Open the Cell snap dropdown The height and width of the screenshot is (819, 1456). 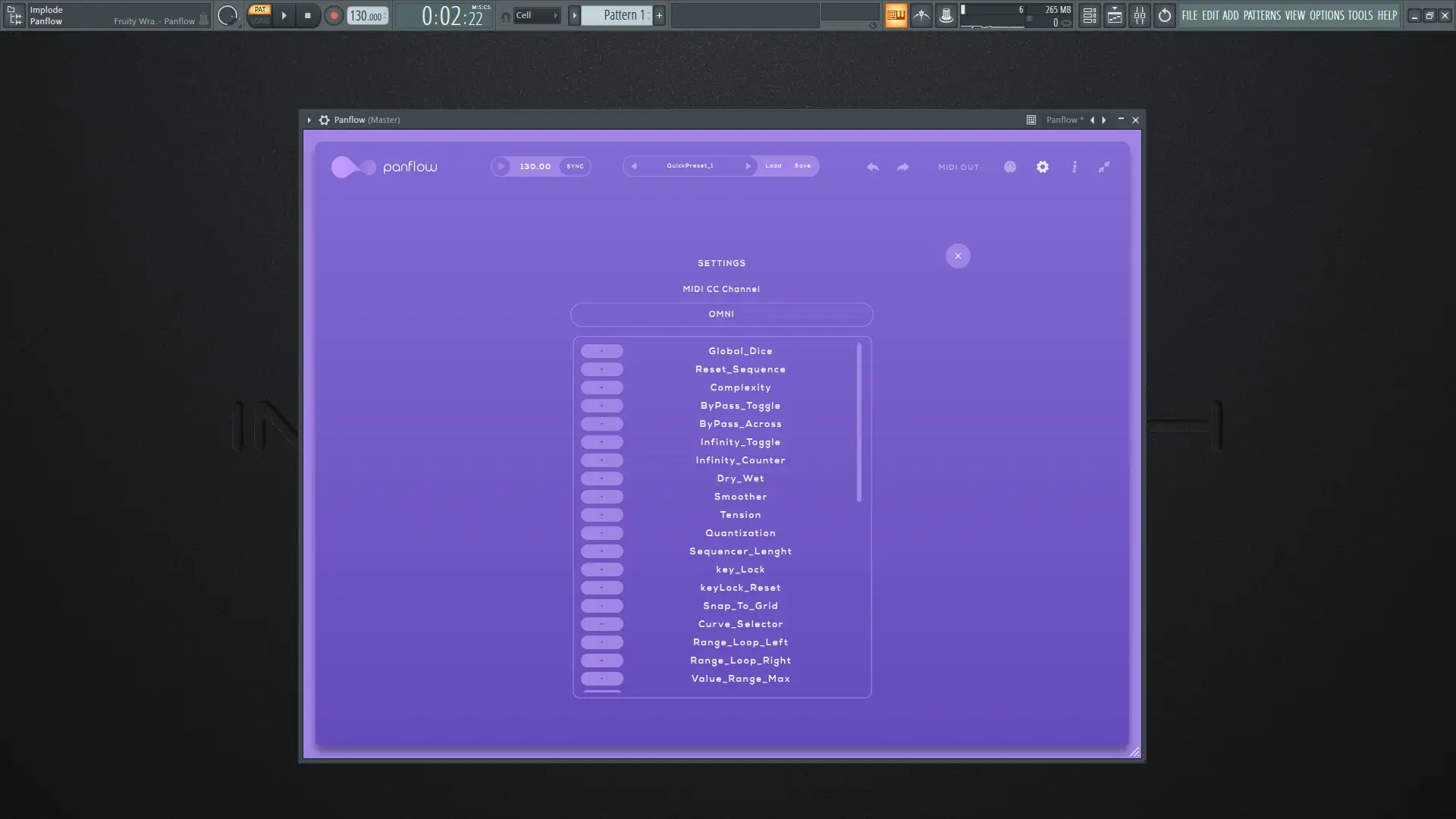537,15
